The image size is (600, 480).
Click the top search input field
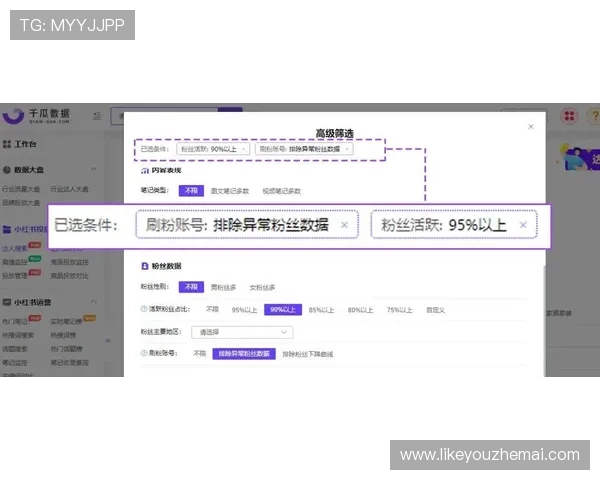click(x=165, y=116)
